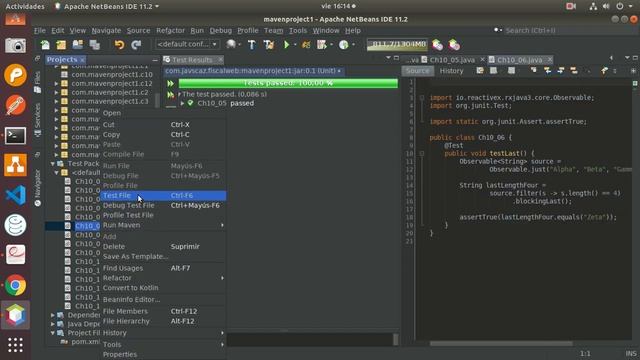Toggle code fold at testLast method
The height and width of the screenshot is (360, 640).
422,153
